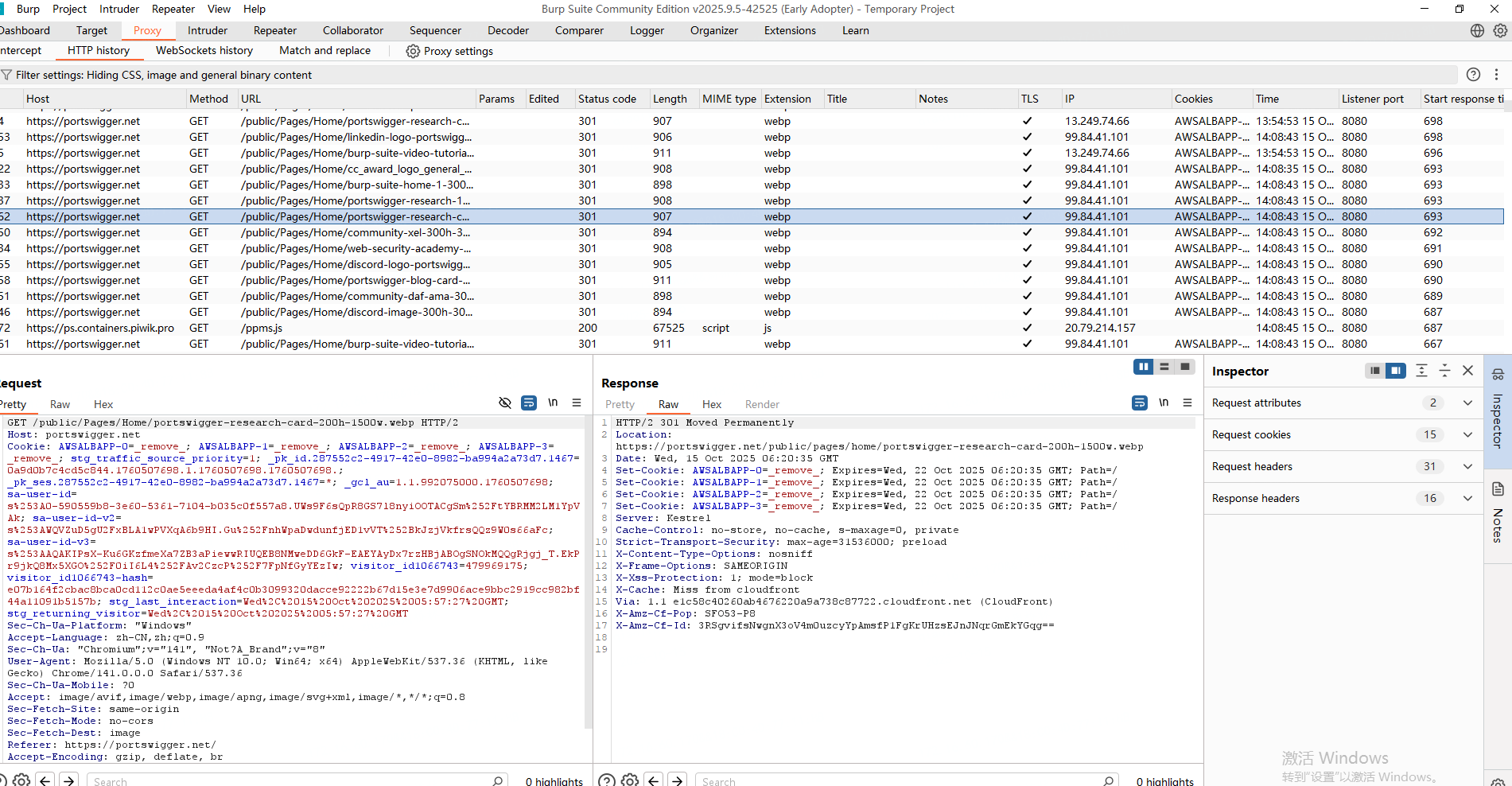Click the Request pane vertical scrollbar
Screen dimensions: 1512x786
pos(589,573)
